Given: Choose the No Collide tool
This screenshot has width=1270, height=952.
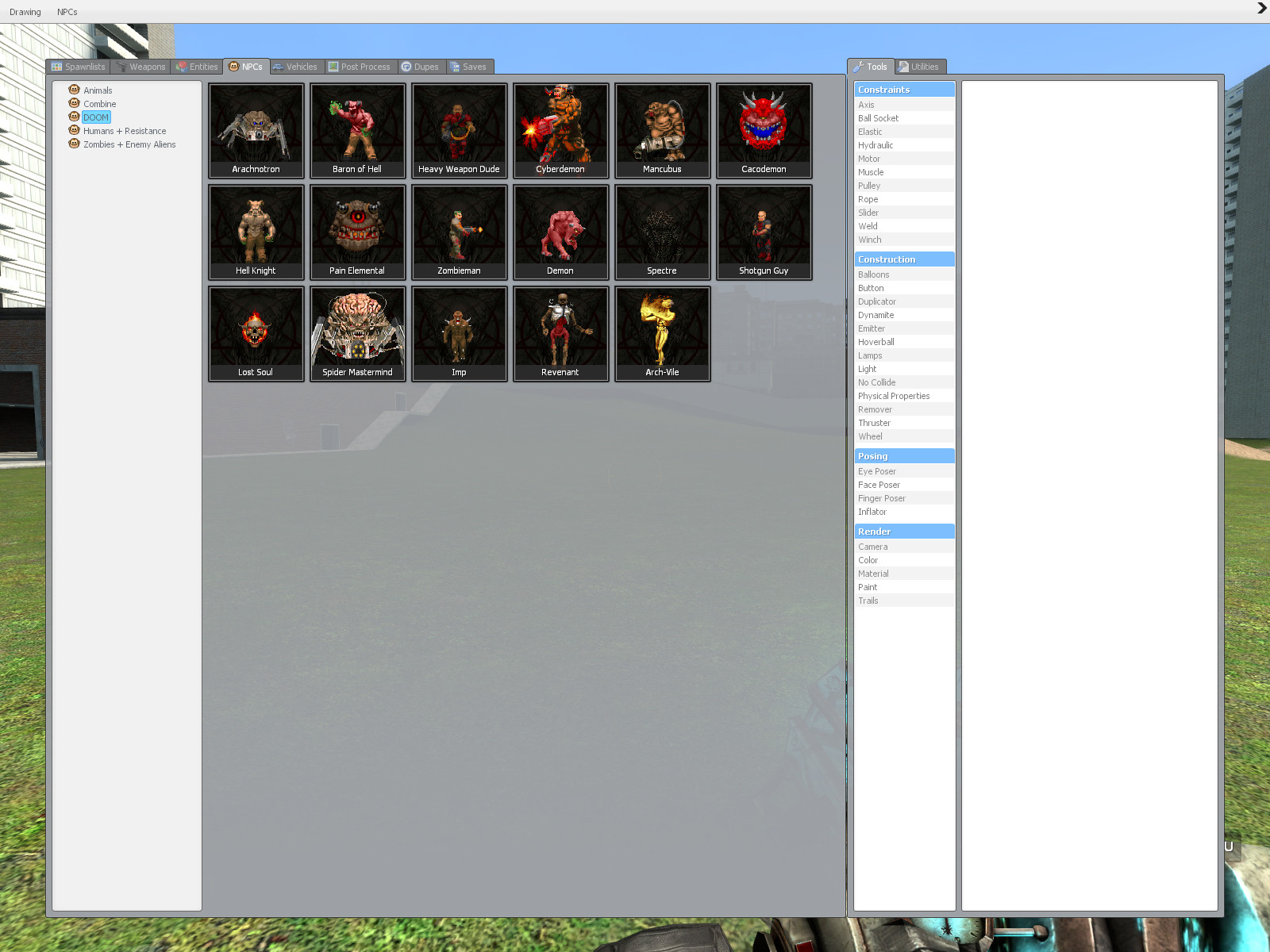Looking at the screenshot, I should (905, 382).
